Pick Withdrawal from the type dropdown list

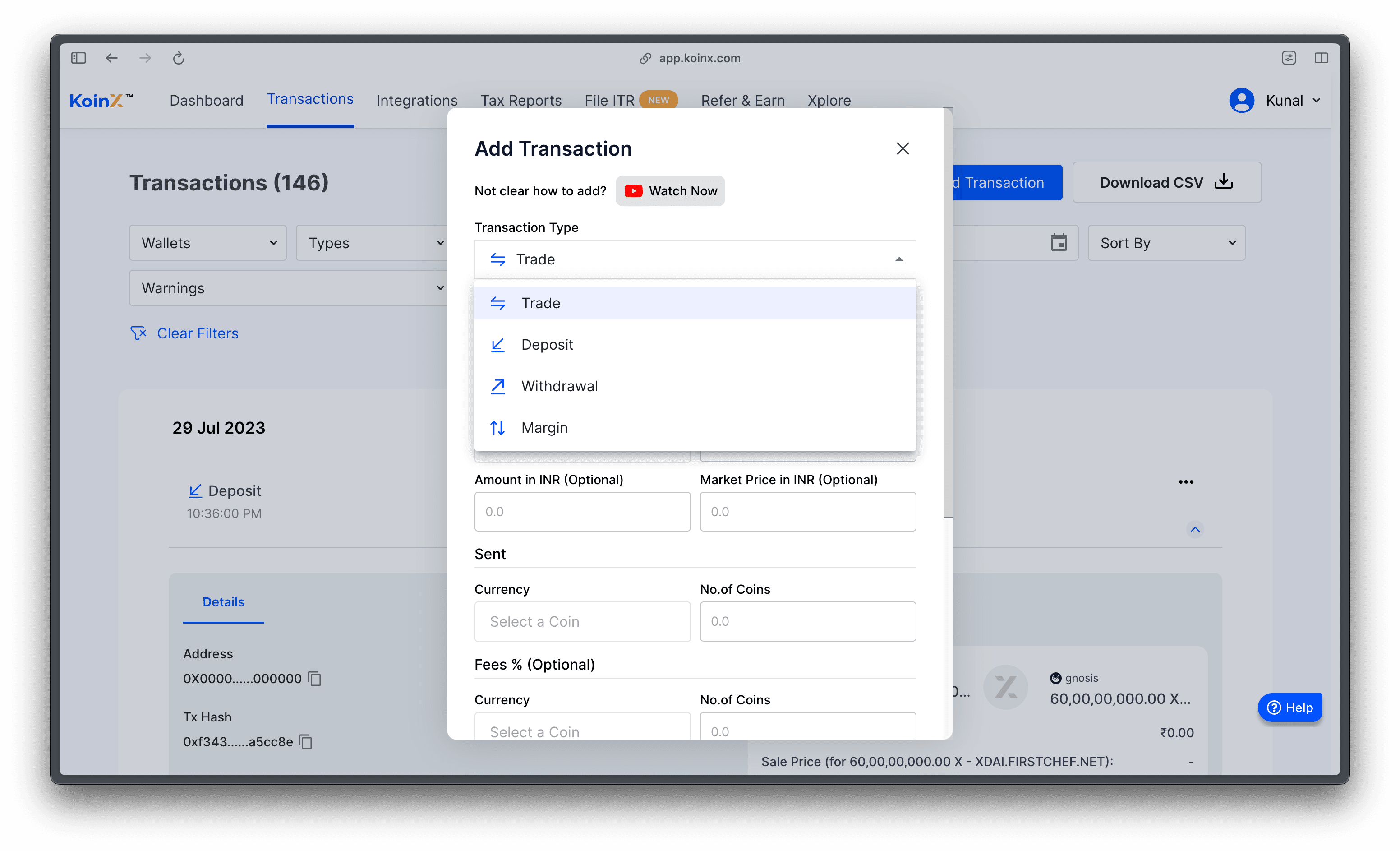click(x=695, y=386)
